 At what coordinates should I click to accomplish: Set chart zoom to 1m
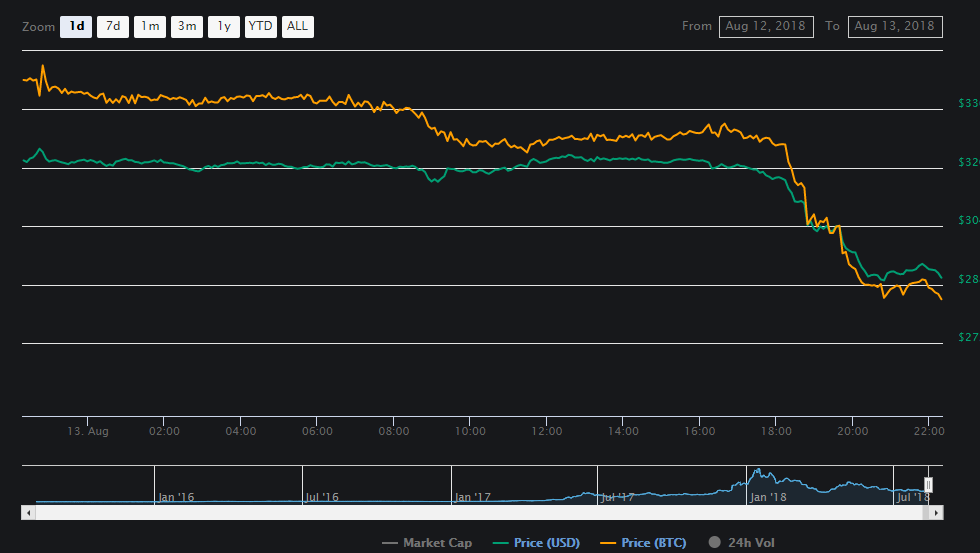(150, 27)
